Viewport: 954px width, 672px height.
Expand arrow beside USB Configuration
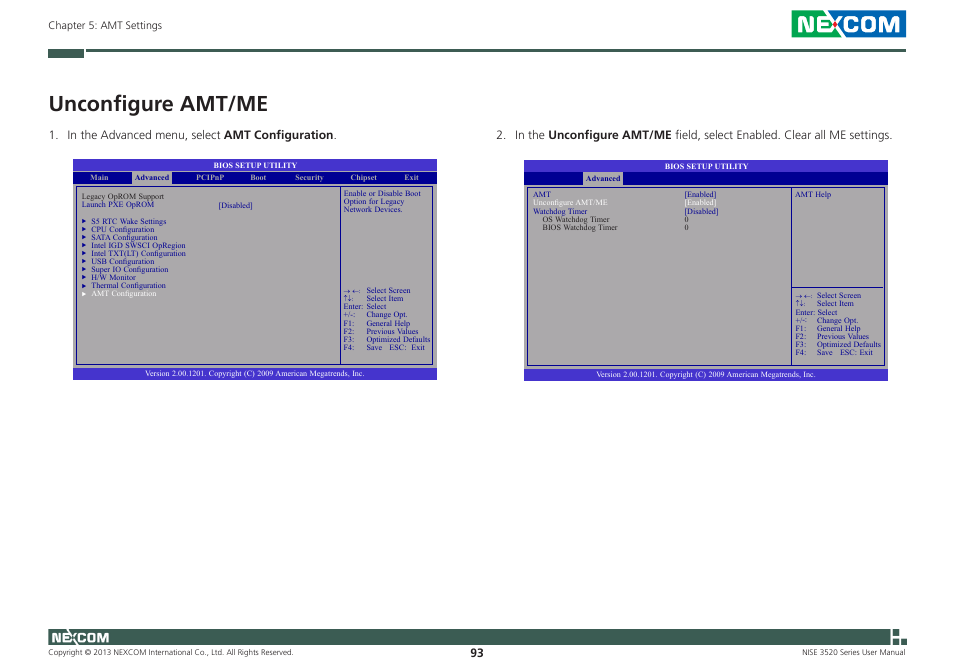pyautogui.click(x=84, y=261)
